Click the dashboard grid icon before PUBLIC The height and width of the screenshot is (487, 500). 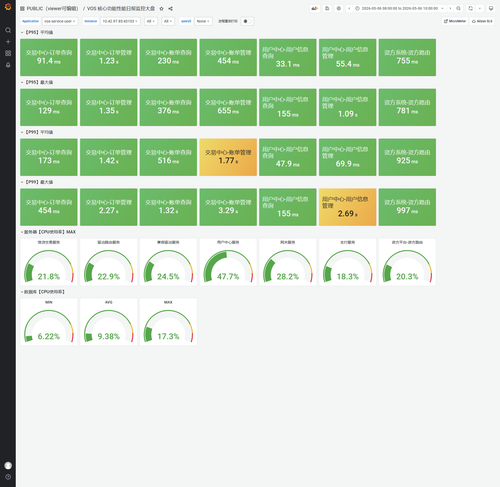(22, 9)
